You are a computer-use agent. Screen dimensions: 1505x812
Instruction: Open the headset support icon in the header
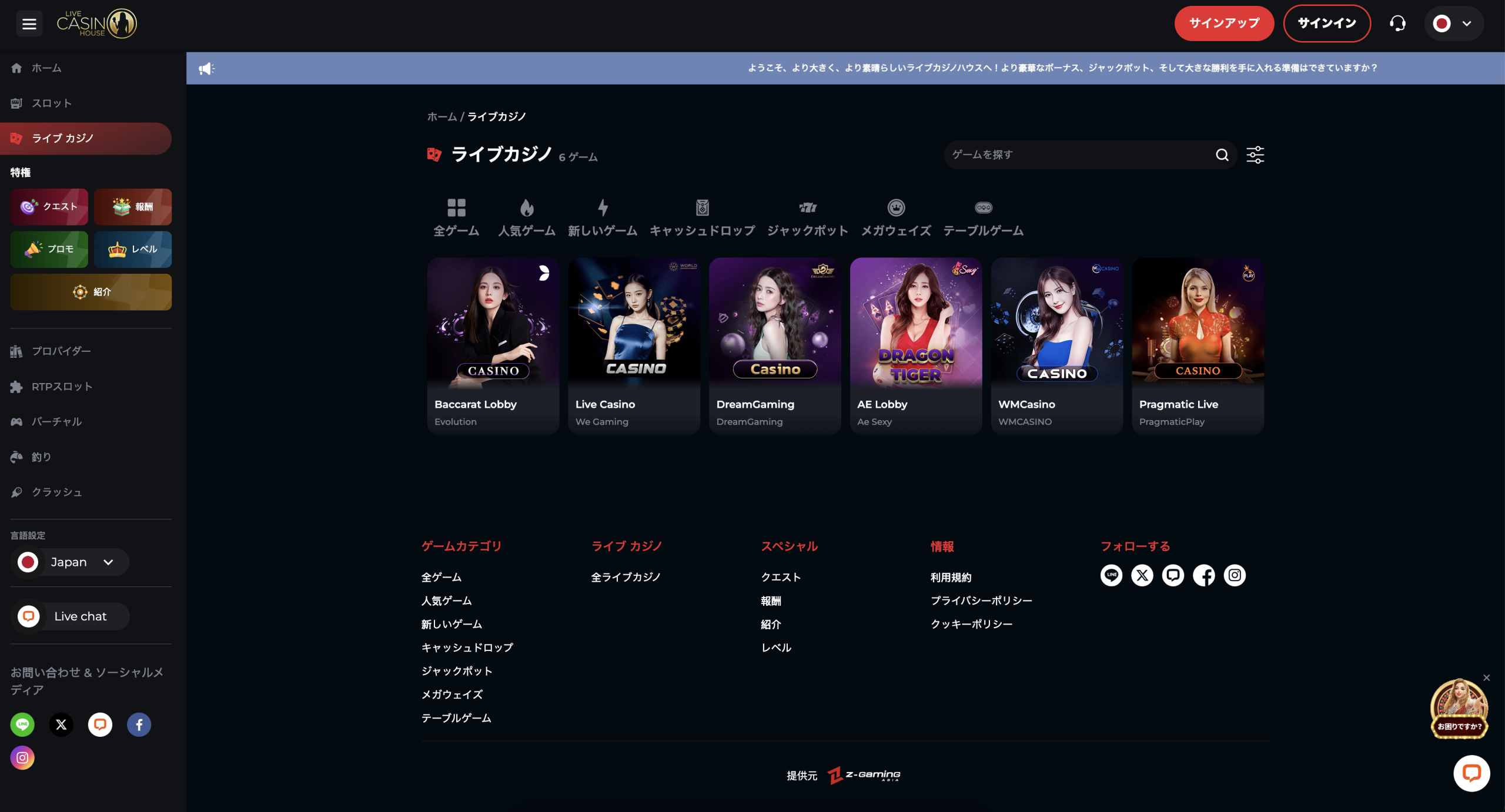click(1397, 23)
